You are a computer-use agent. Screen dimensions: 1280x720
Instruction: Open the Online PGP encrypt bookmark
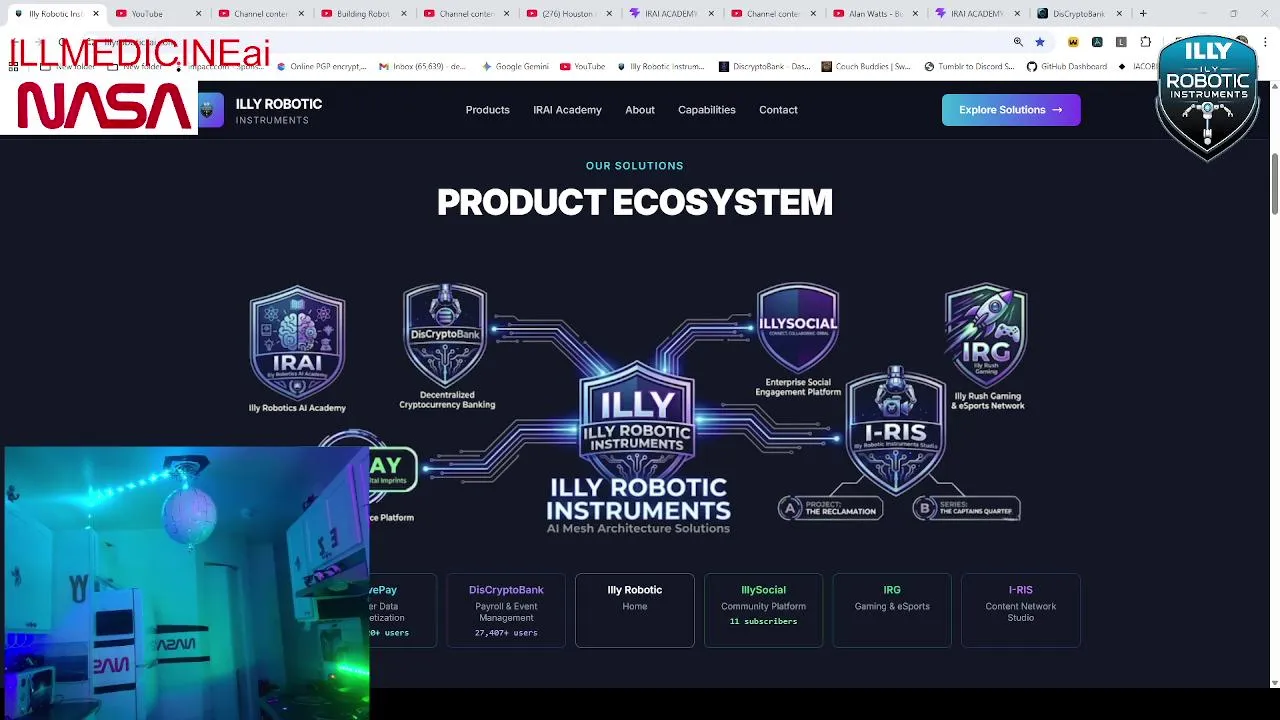pos(322,66)
